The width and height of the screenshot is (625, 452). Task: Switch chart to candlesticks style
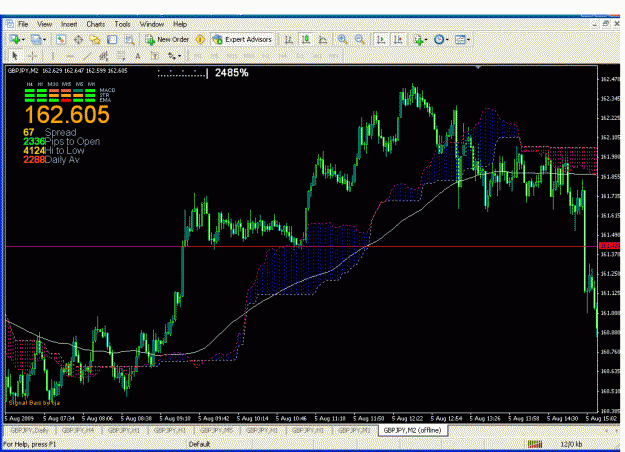pos(306,39)
